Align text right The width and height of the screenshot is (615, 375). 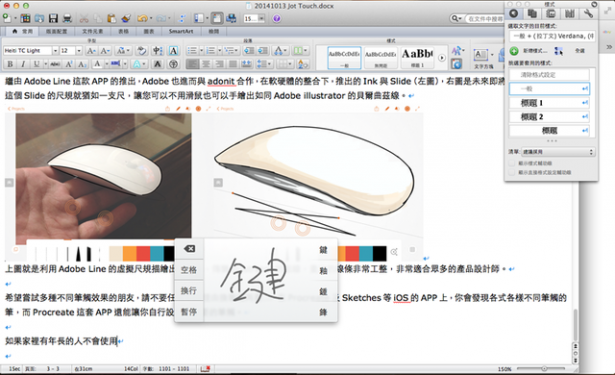pyautogui.click(x=219, y=64)
